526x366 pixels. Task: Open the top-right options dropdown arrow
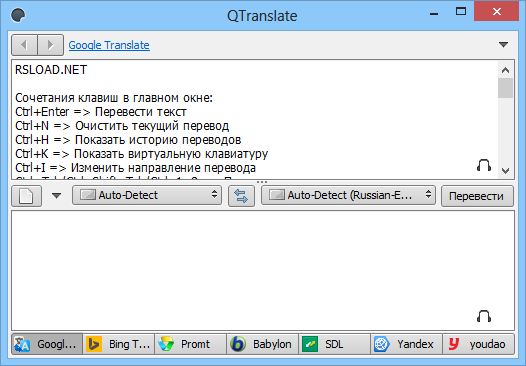click(x=503, y=45)
